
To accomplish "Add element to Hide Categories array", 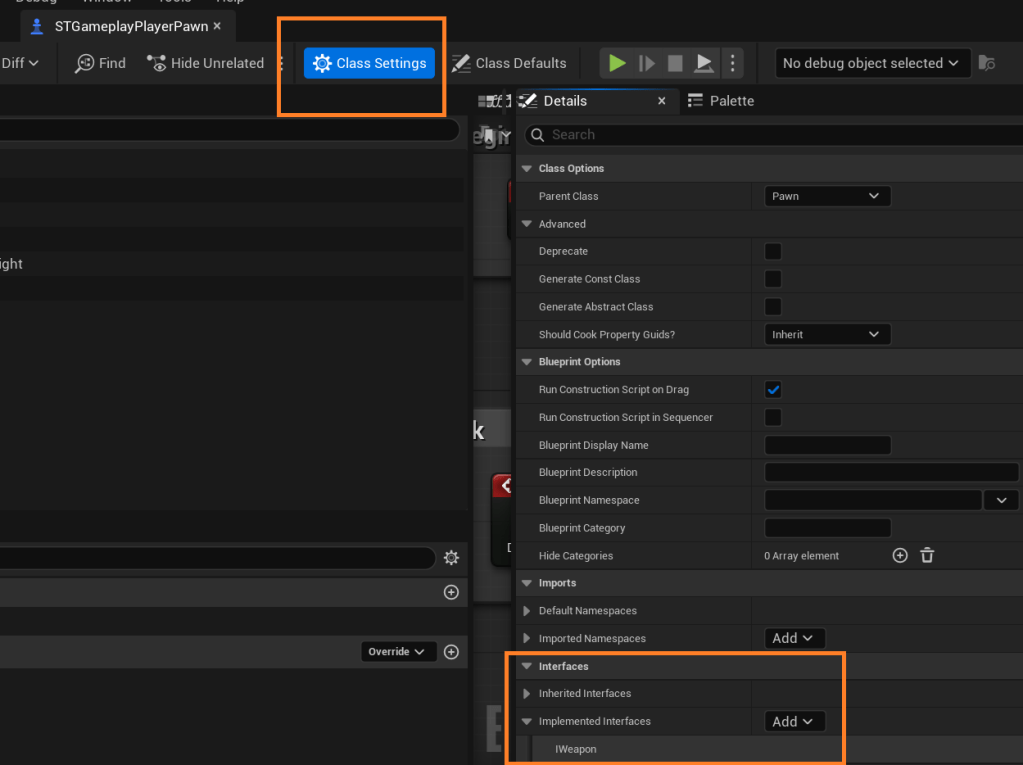I will pos(900,556).
